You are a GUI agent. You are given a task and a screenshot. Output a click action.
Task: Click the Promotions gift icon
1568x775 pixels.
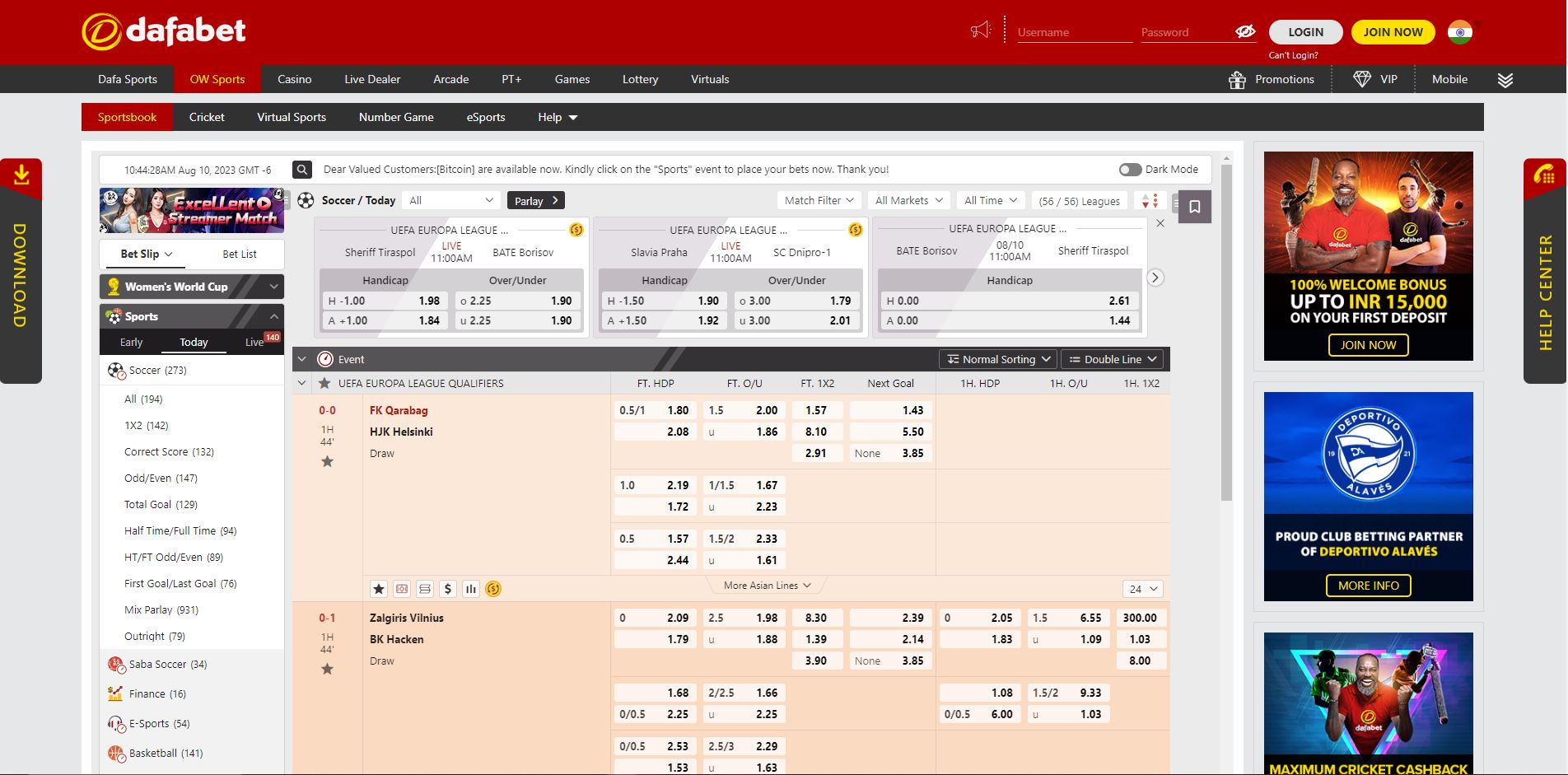[x=1237, y=80]
